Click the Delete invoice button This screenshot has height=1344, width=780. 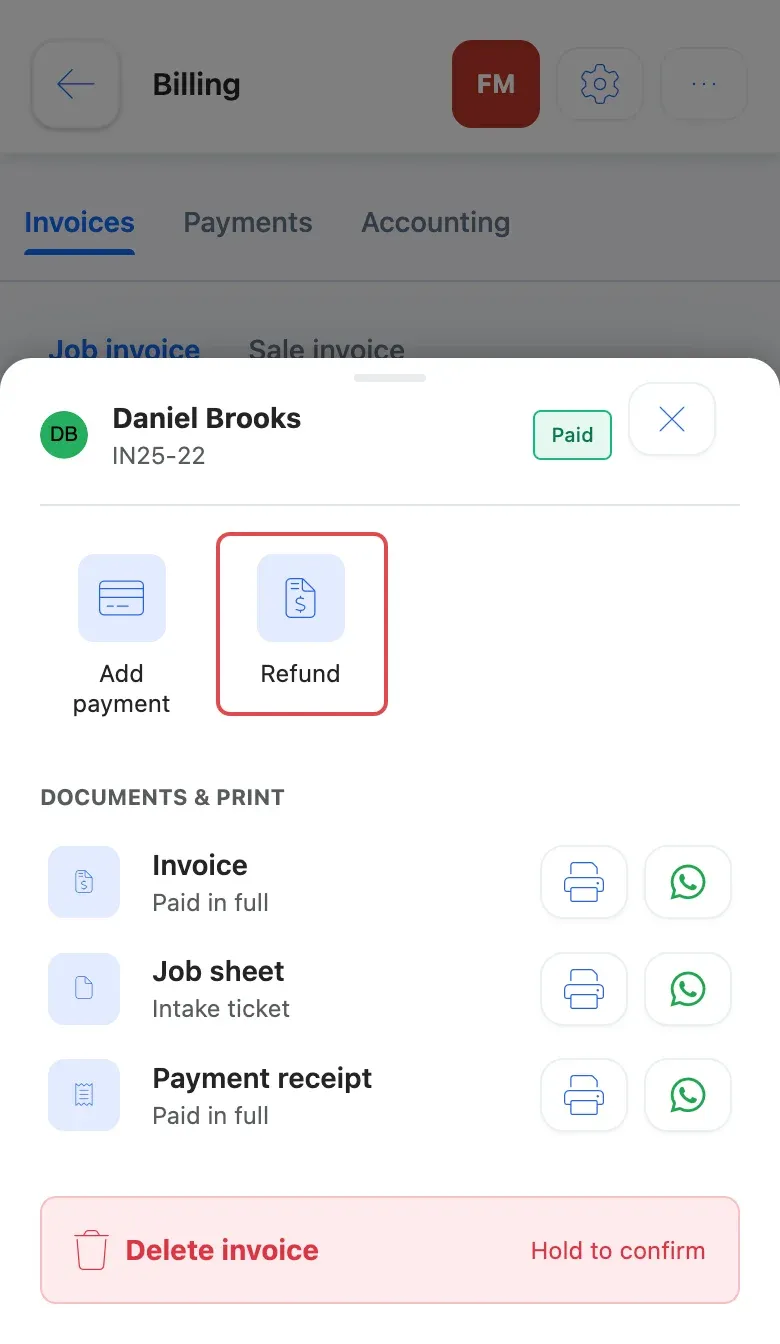click(390, 1250)
